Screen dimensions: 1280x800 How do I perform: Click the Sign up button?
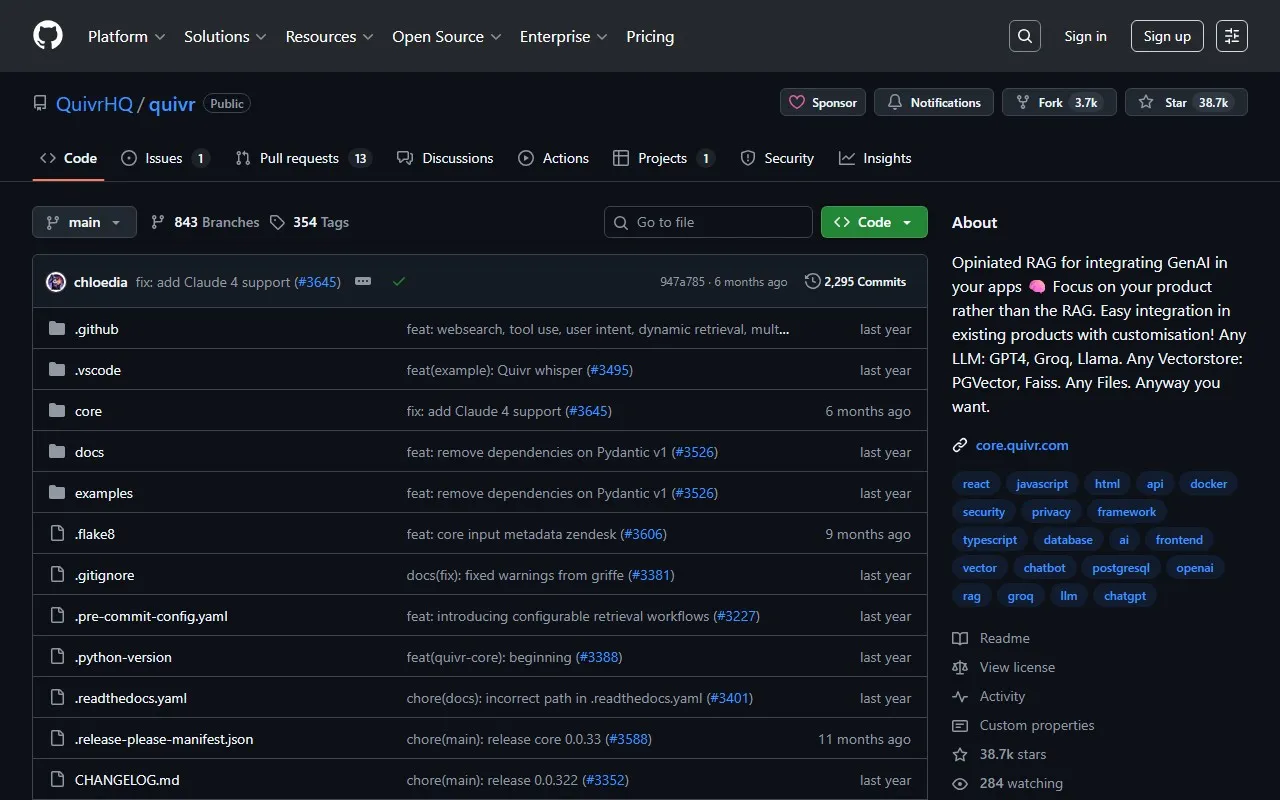(1167, 36)
